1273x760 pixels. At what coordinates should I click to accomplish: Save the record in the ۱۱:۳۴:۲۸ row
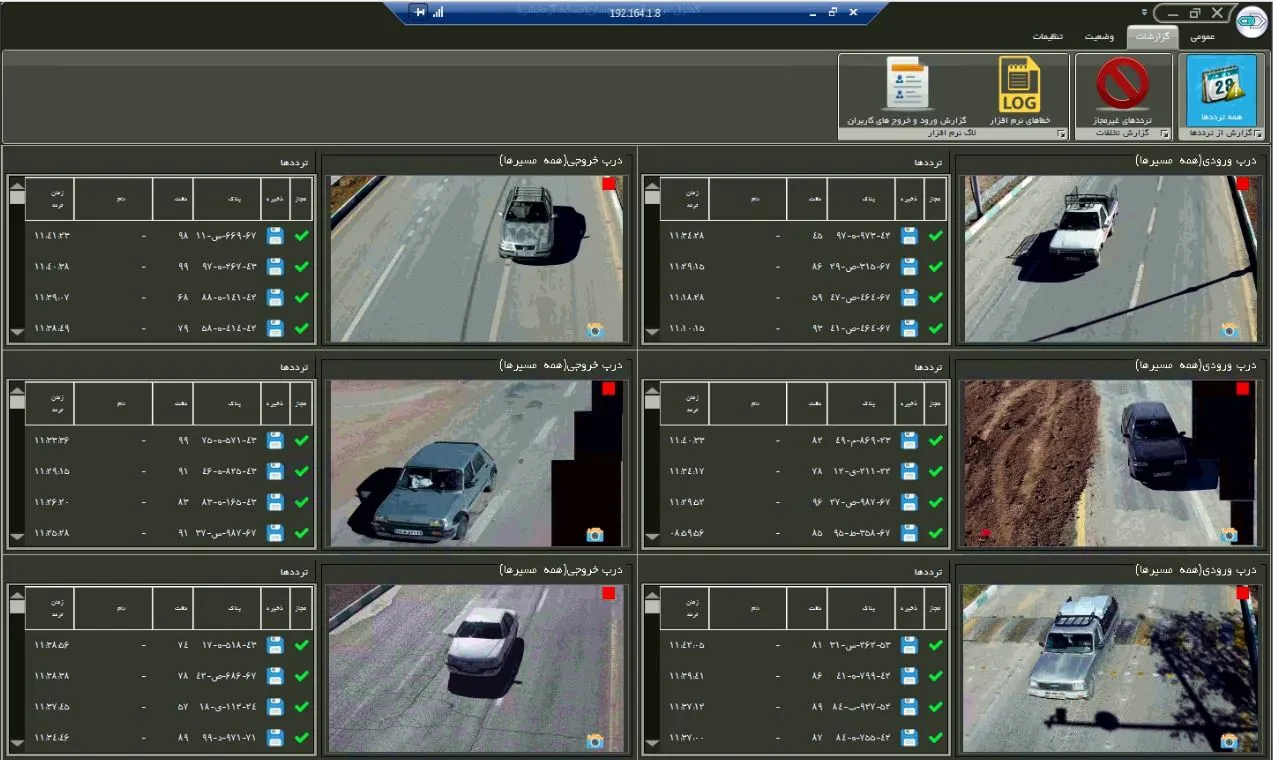click(x=909, y=236)
